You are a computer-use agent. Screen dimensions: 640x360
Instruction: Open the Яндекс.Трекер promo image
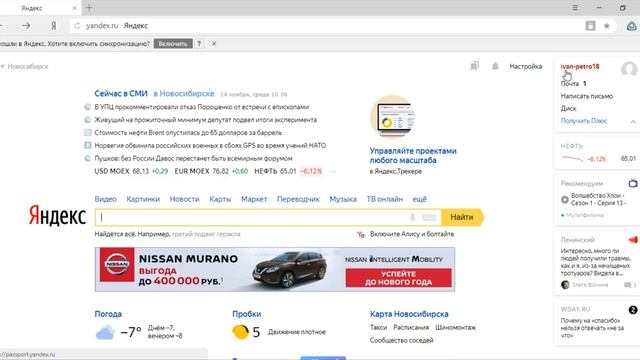392,118
